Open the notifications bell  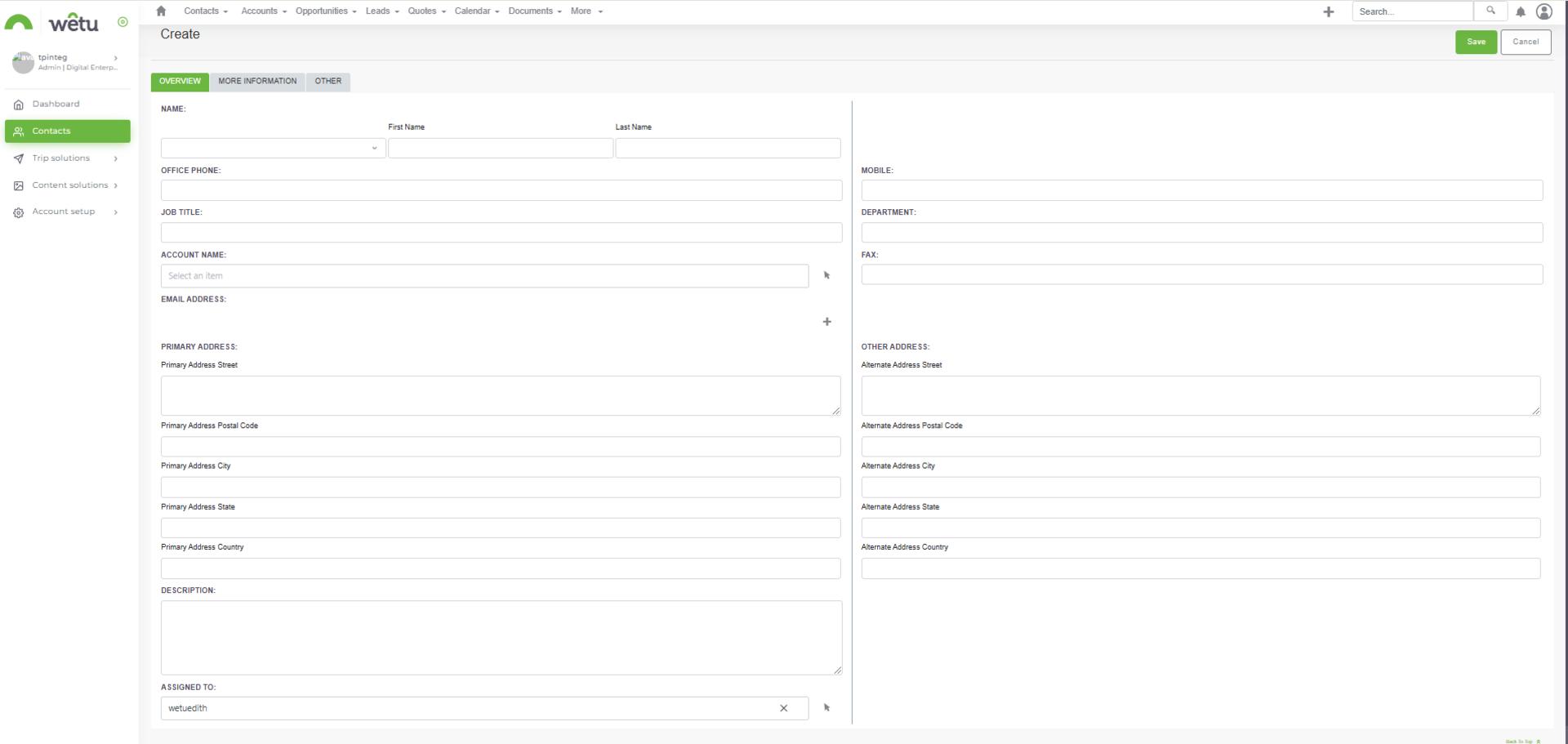pyautogui.click(x=1520, y=11)
